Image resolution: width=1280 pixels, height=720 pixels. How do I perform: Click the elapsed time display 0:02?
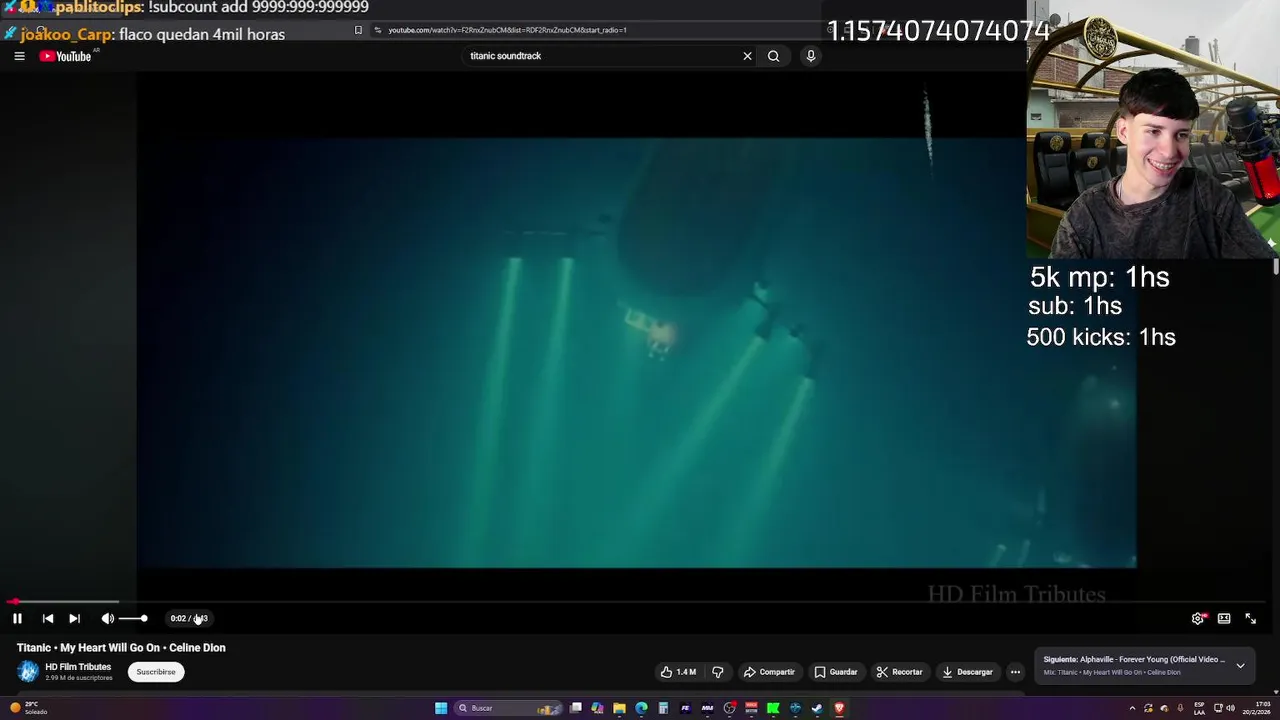178,619
